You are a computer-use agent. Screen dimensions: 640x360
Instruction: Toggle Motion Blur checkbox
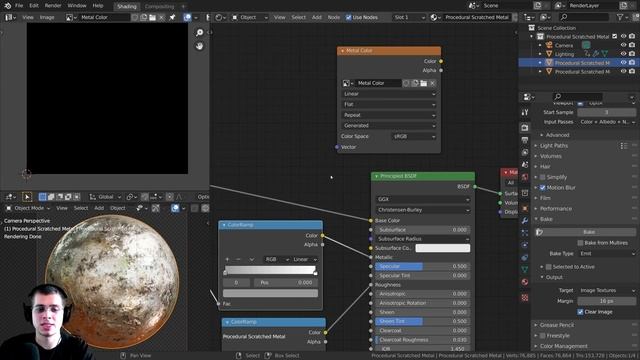coord(542,188)
